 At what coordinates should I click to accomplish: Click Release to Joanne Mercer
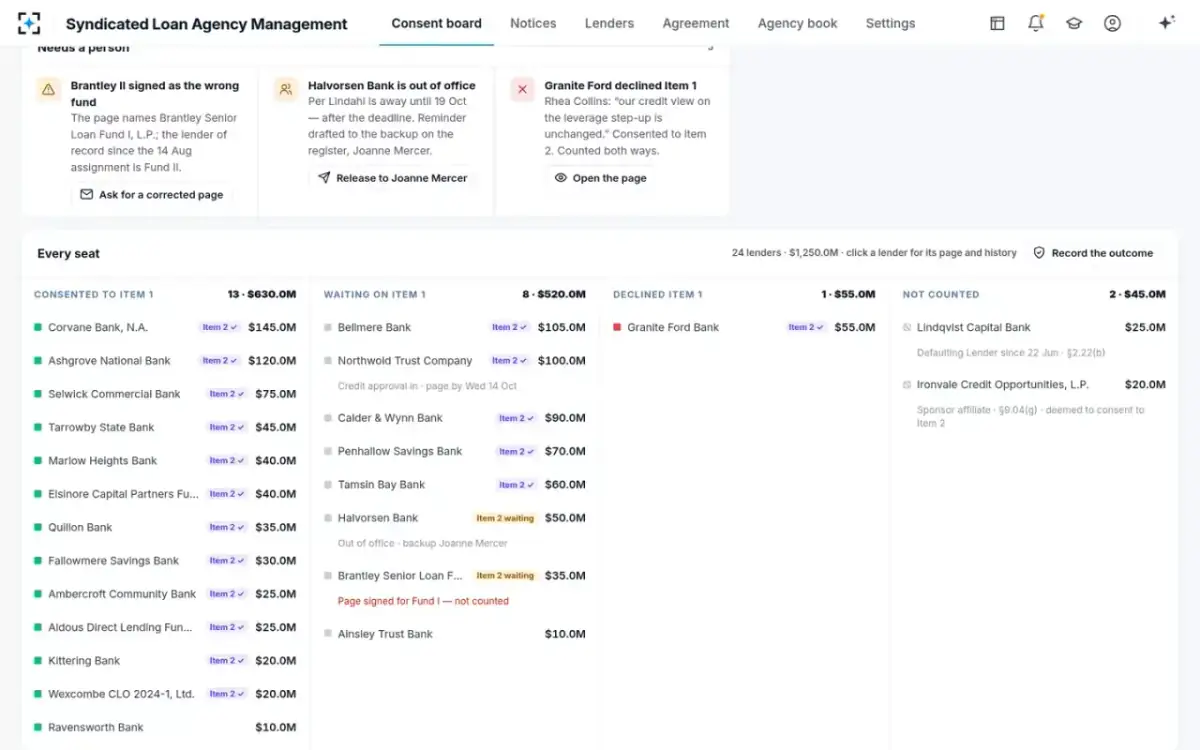click(392, 178)
